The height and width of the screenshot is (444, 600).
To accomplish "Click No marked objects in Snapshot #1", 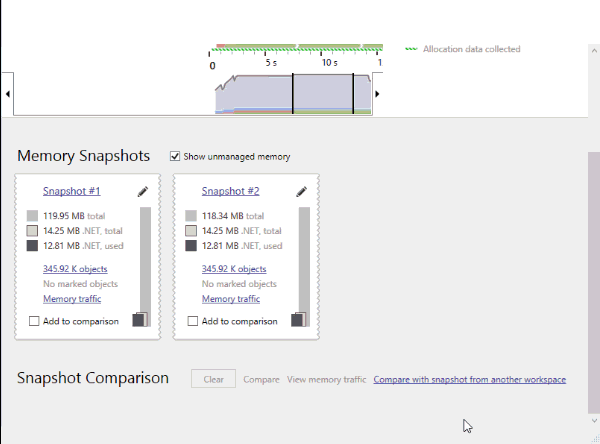I will coord(80,284).
